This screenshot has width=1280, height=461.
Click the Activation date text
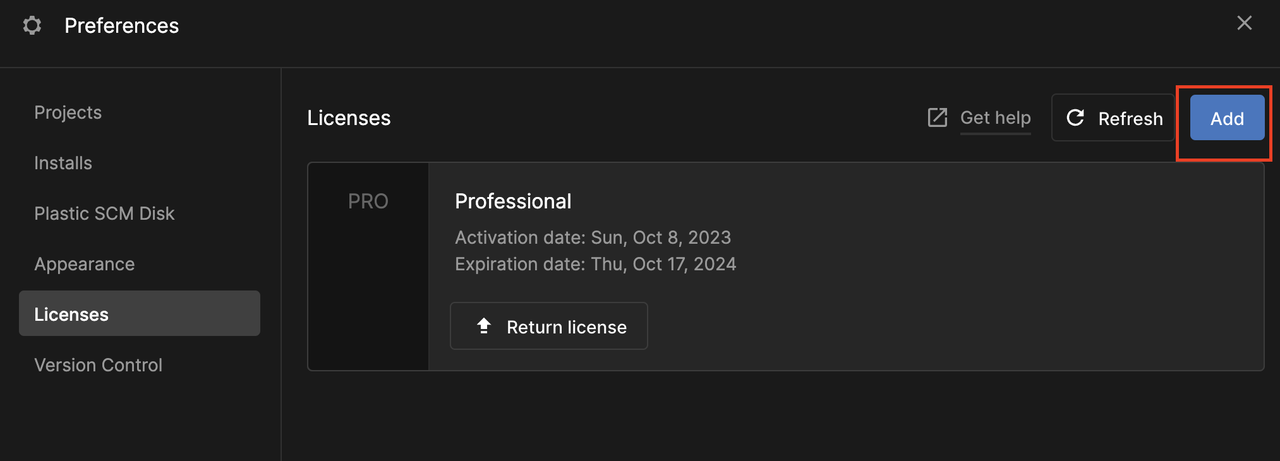(x=593, y=238)
